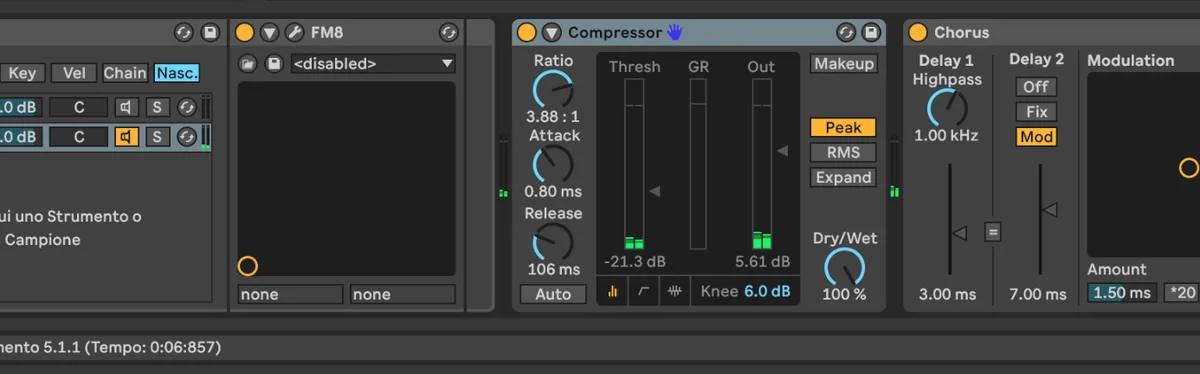
Task: Click the 7.00 ms Delay 2 value
Action: click(x=1038, y=294)
